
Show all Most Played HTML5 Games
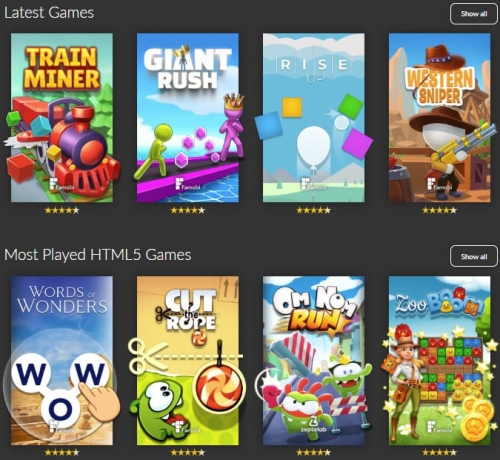pyautogui.click(x=474, y=256)
